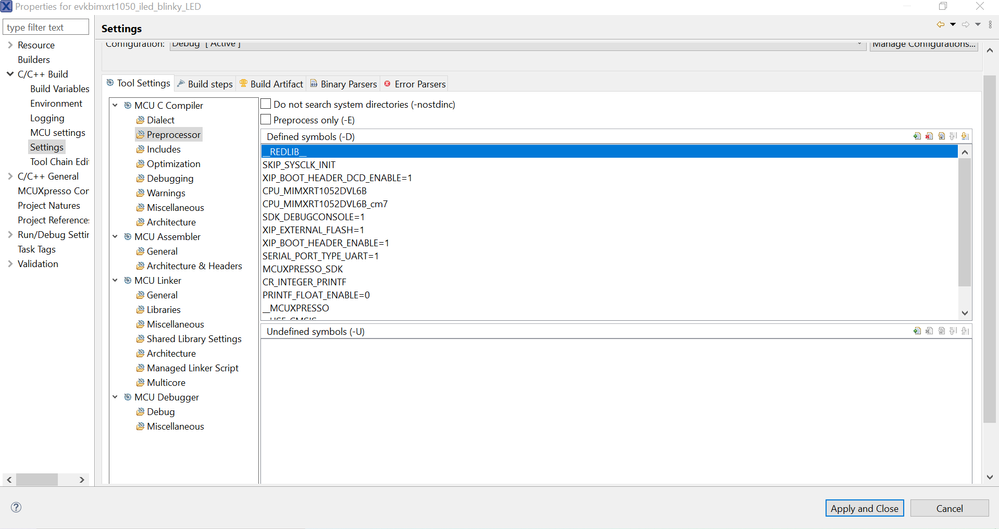
Task: Expand the Validation category
Action: coord(10,264)
